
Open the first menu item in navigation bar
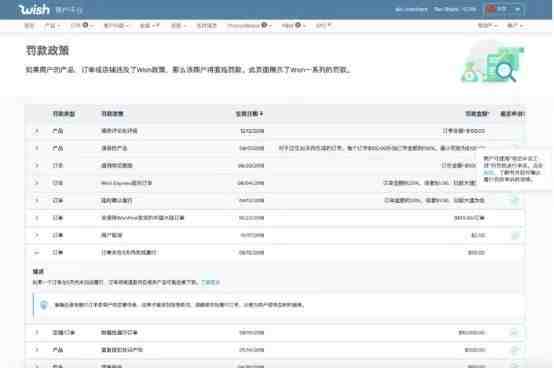tap(29, 25)
